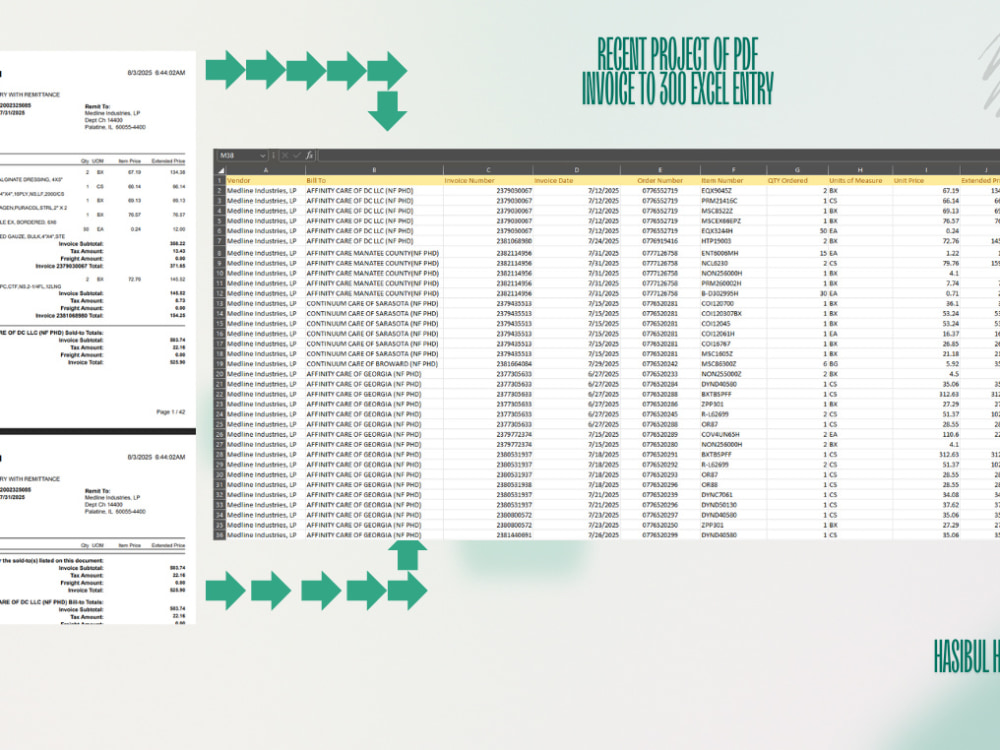Viewport: 1000px width, 750px height.
Task: Click invoice date cell '7/26/2025'
Action: (577, 535)
